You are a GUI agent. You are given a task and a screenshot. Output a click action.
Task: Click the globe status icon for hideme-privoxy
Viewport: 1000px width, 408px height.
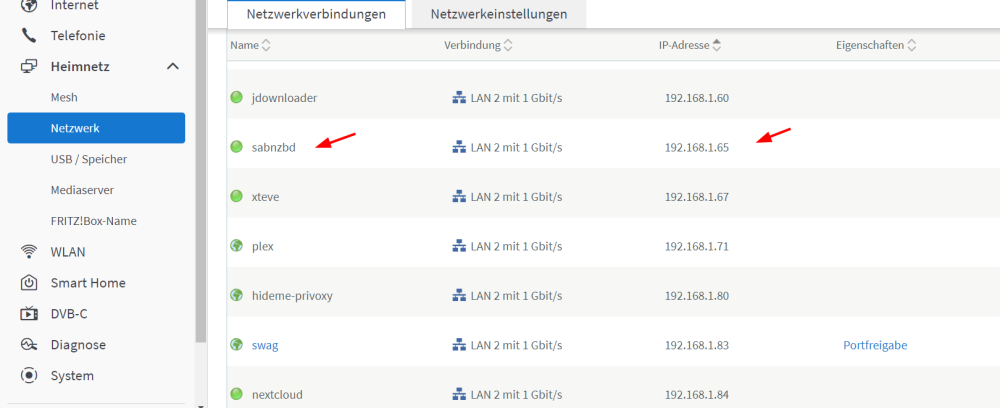237,295
